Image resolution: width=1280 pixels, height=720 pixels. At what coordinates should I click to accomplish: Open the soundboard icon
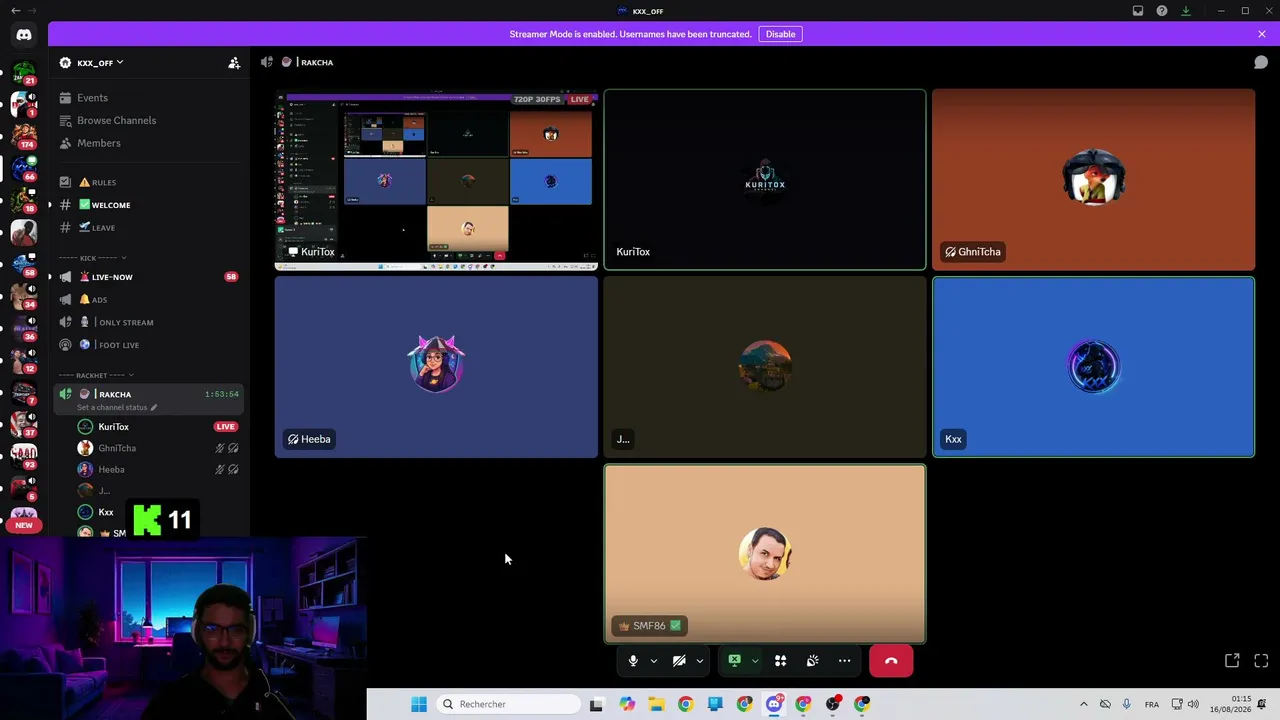[x=813, y=661]
